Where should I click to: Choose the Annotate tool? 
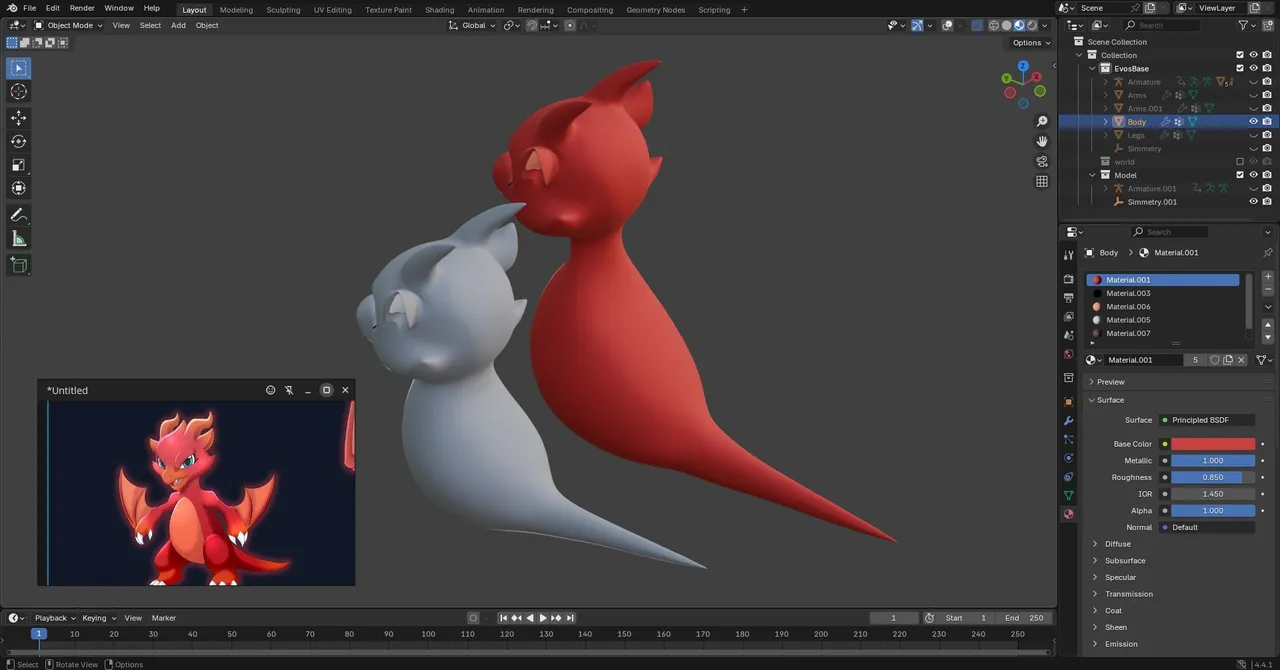click(x=18, y=215)
